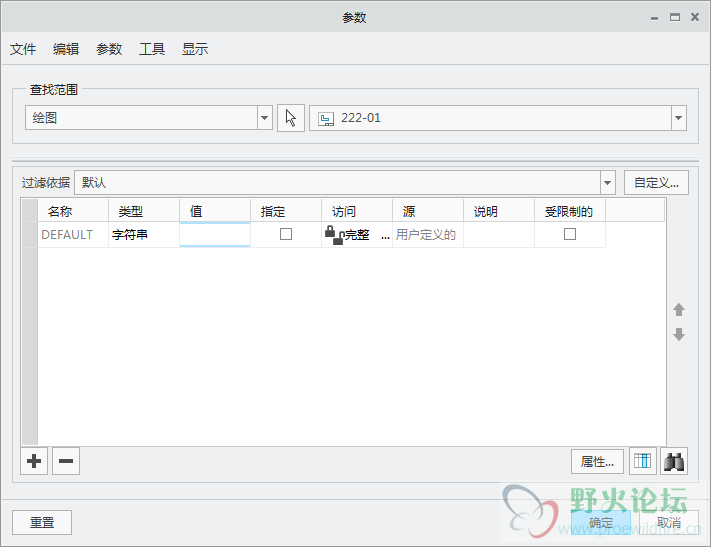Cancel with the 取消 button
Image resolution: width=711 pixels, height=547 pixels.
point(669,523)
